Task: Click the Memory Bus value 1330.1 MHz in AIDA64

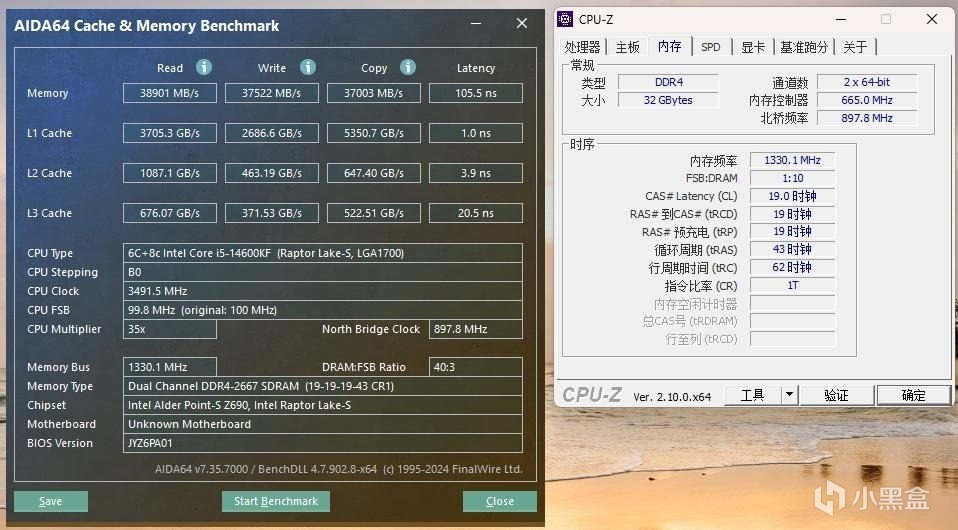Action: [170, 367]
